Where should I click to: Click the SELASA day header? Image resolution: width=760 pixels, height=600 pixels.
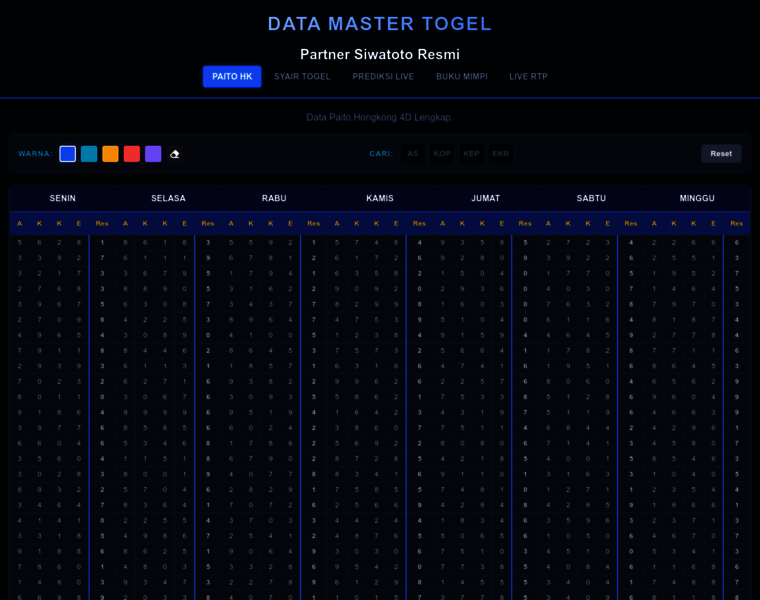coord(168,198)
